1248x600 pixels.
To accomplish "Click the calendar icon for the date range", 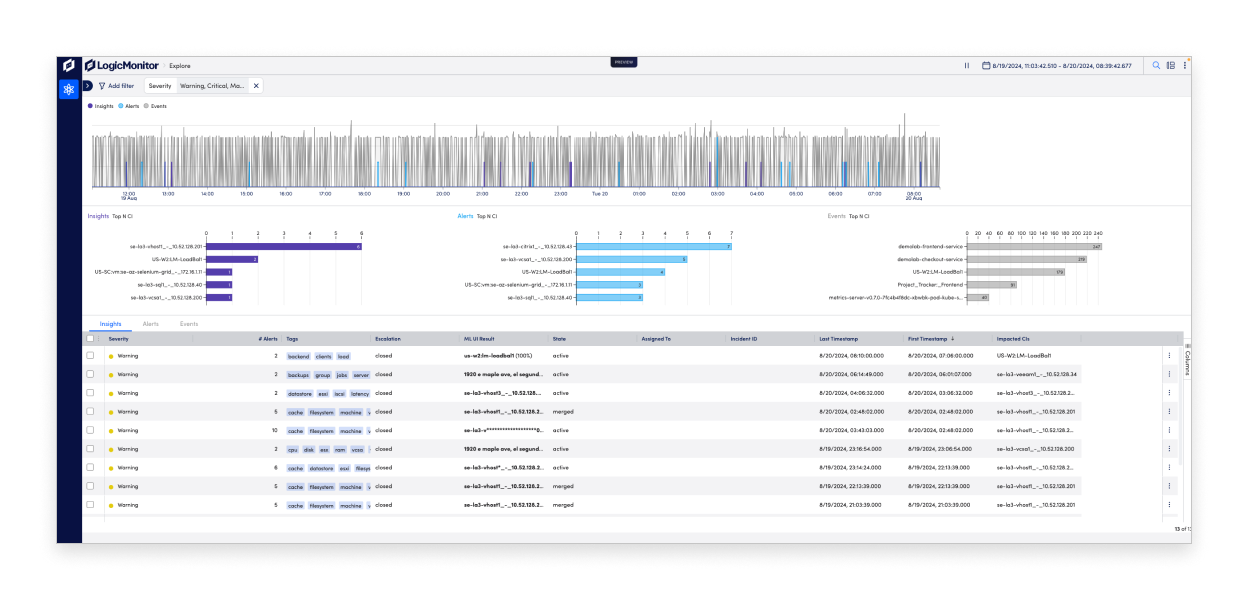I will pyautogui.click(x=985, y=64).
